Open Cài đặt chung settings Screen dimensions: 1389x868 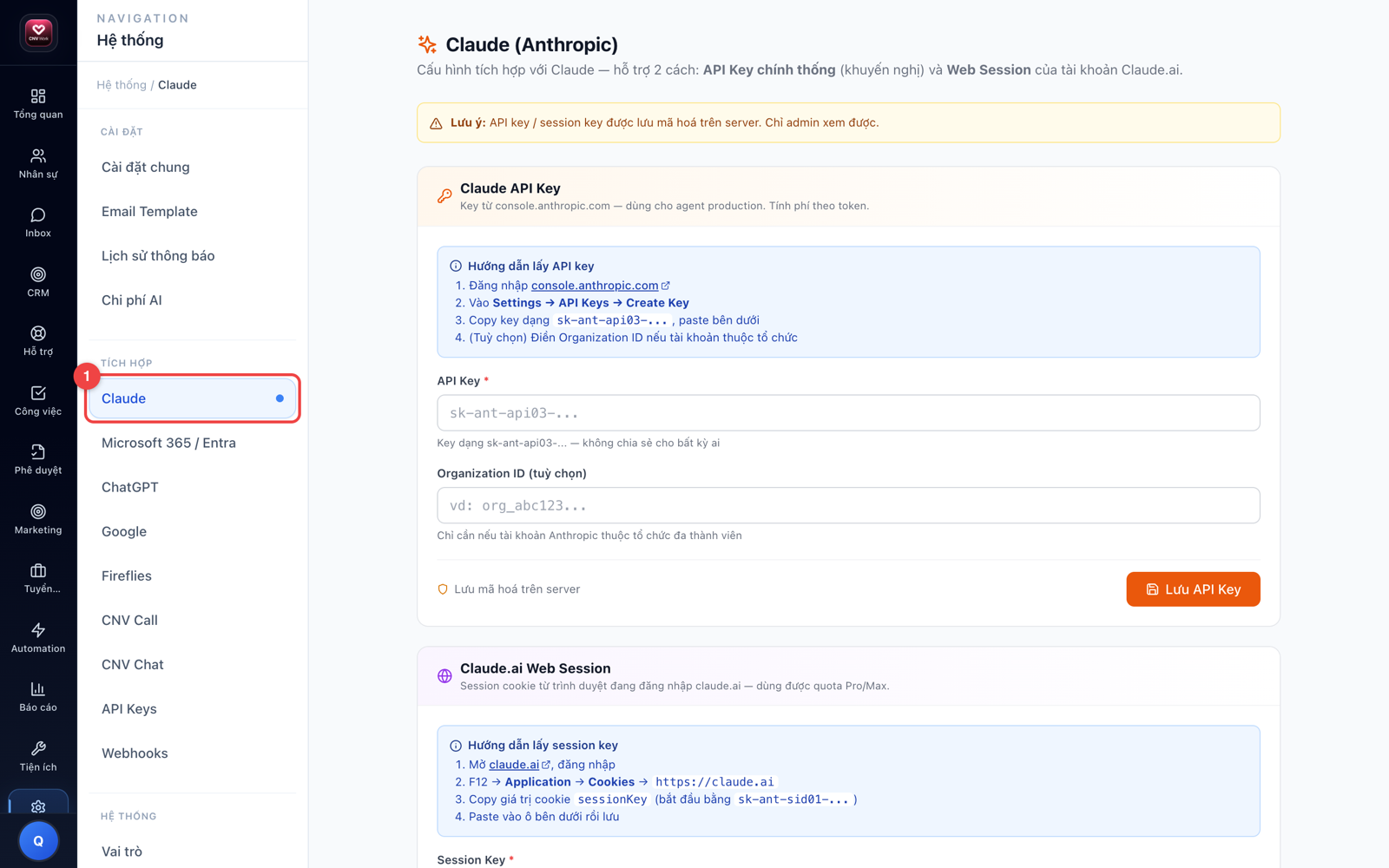(193, 168)
